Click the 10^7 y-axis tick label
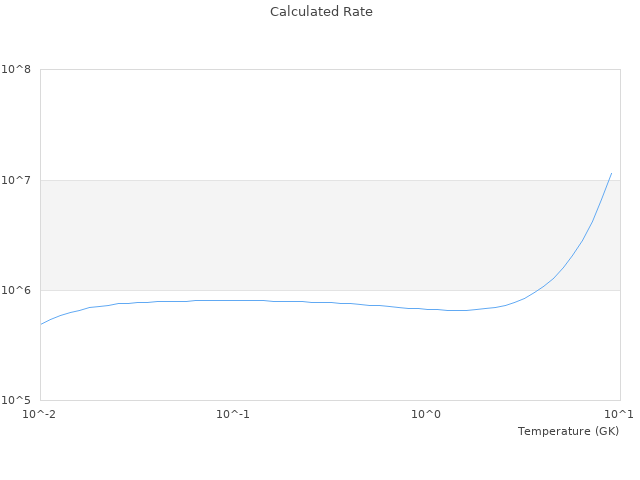Viewport: 640px width, 480px height. pos(16,180)
